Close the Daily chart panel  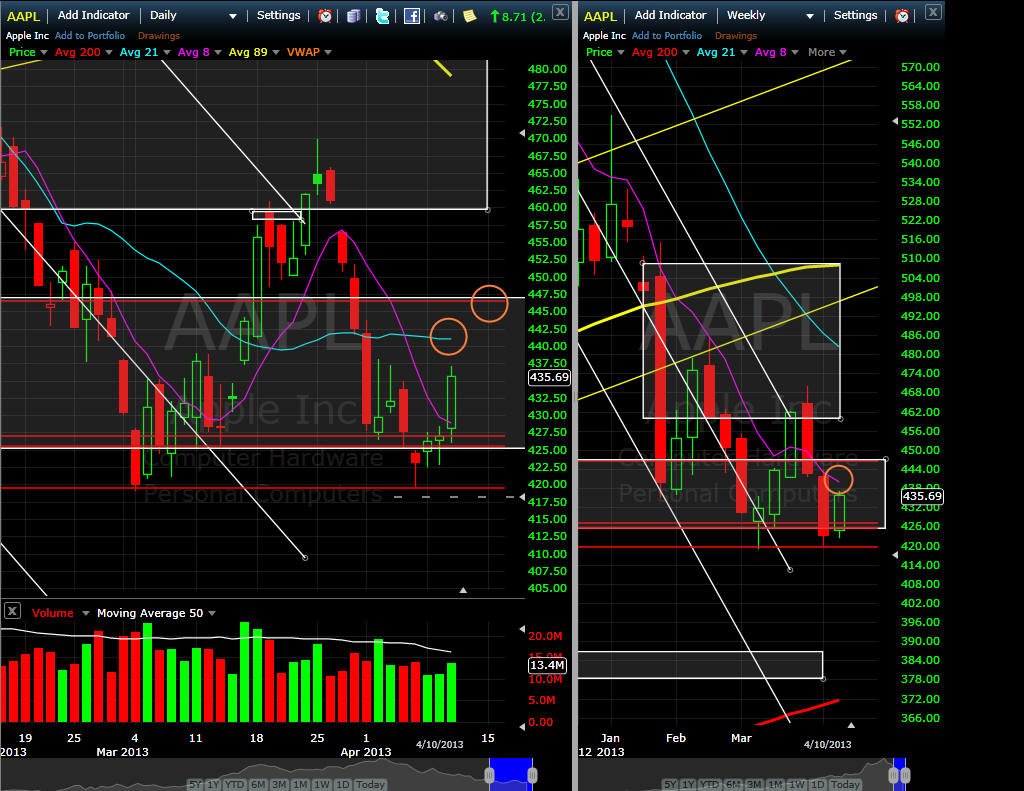[560, 11]
